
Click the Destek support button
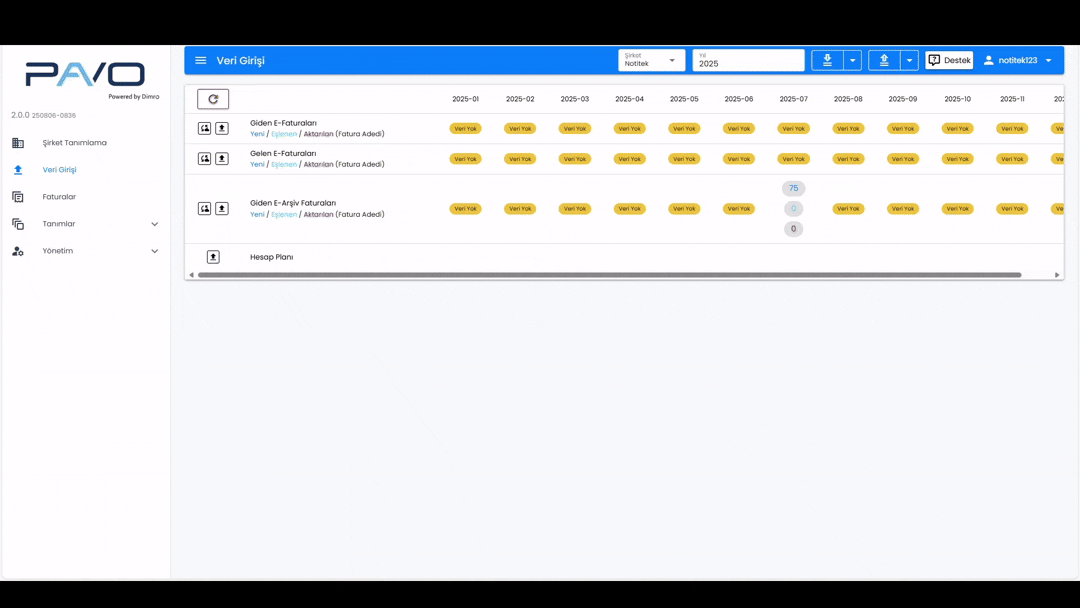click(949, 60)
